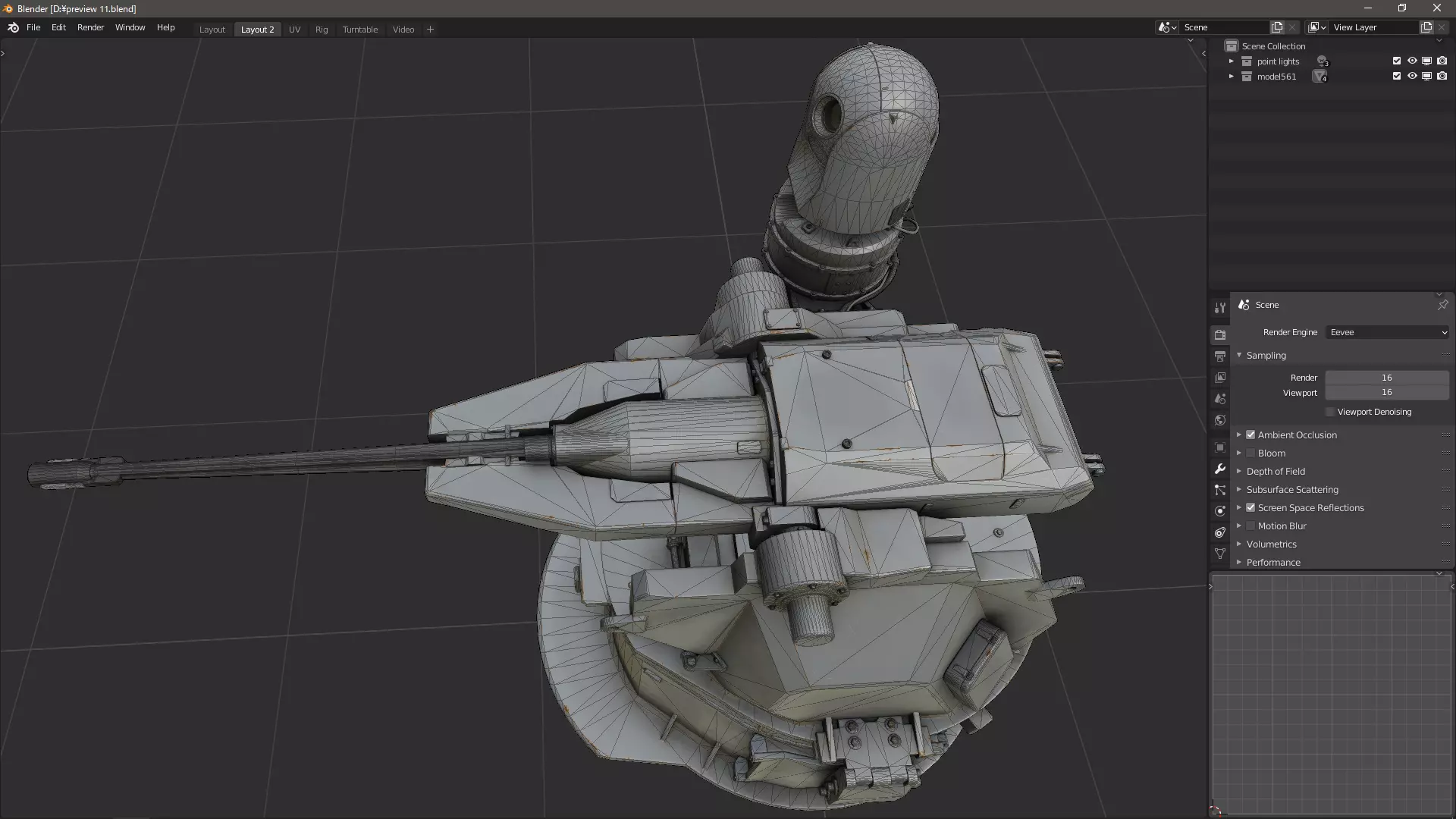Screen dimensions: 1456x819
Task: Open the Tool properties tab (screwdriver and wrench)
Action: tap(1219, 308)
